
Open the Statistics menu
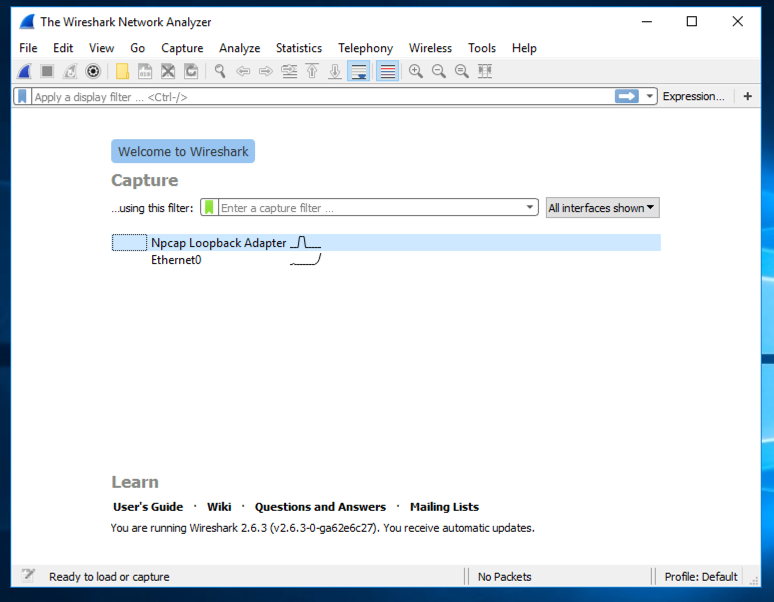tap(299, 48)
